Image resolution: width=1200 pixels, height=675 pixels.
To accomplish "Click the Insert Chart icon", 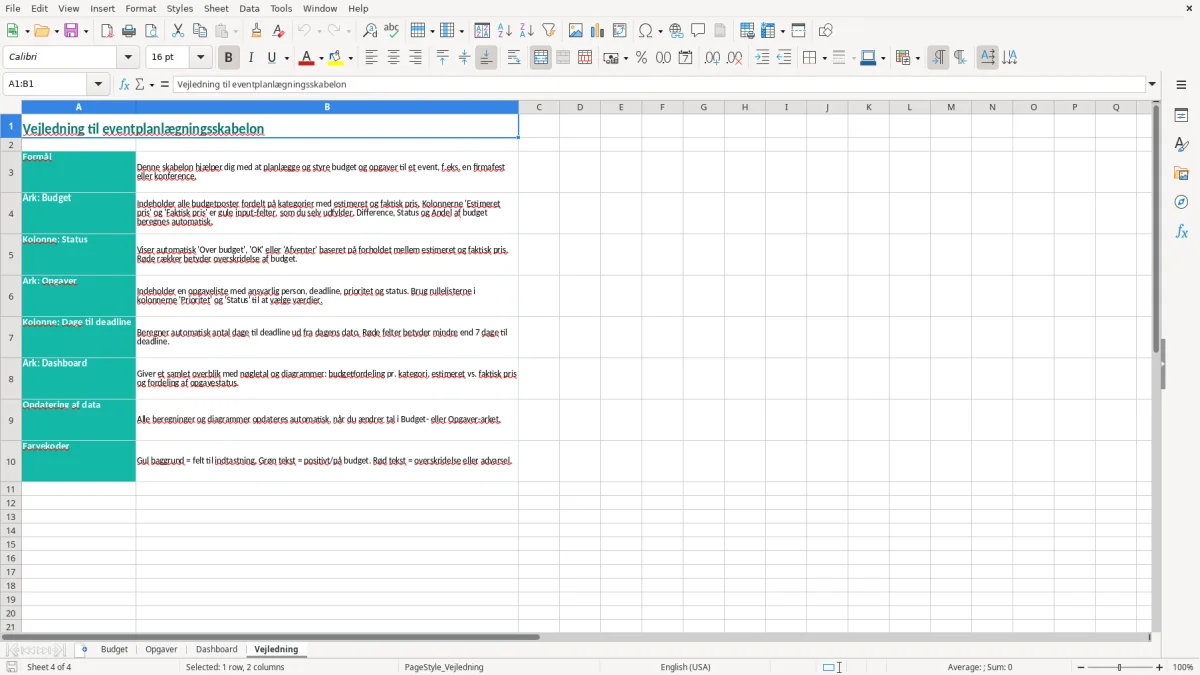I will [x=598, y=31].
